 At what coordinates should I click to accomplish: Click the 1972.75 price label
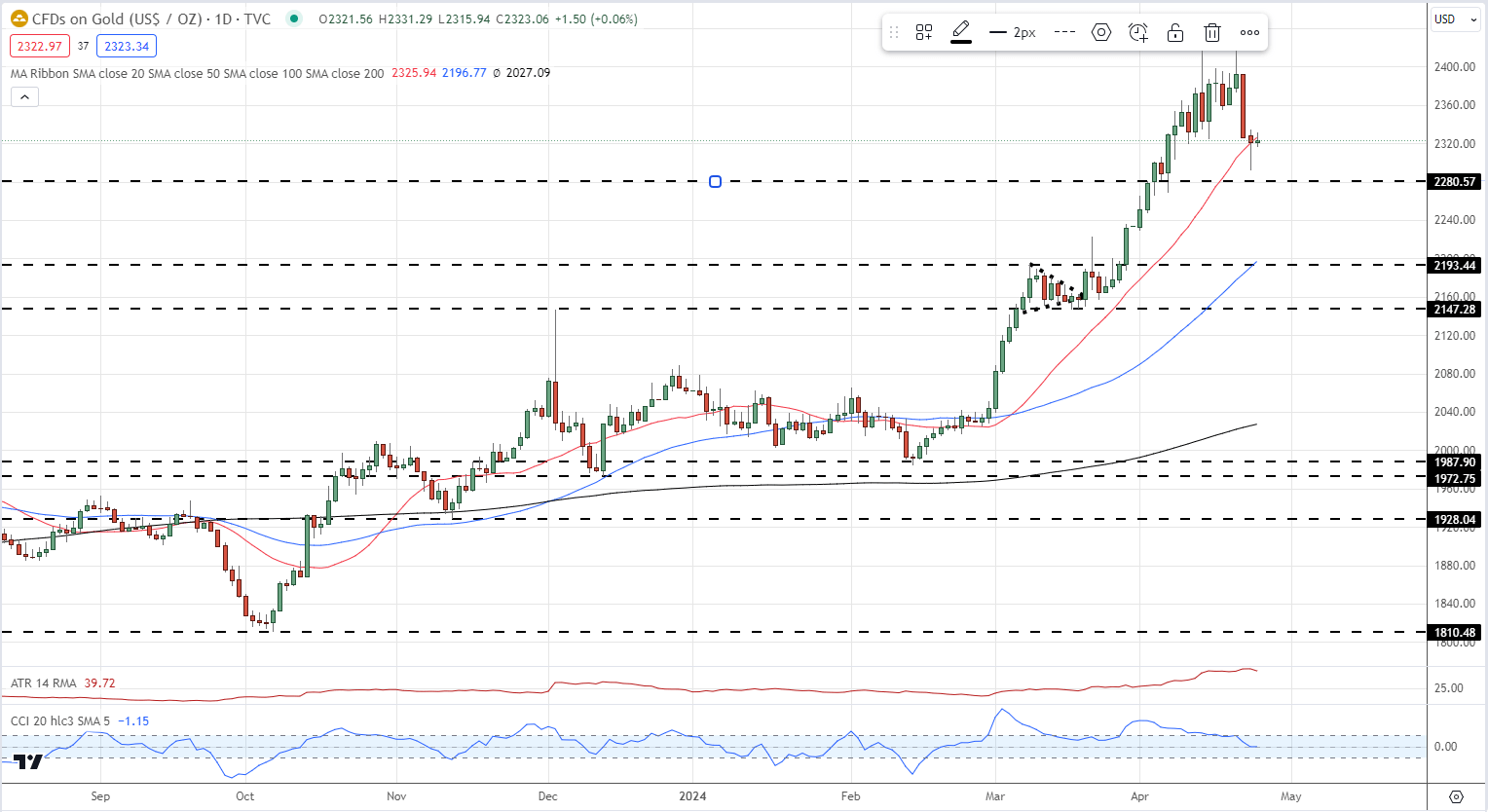1455,478
